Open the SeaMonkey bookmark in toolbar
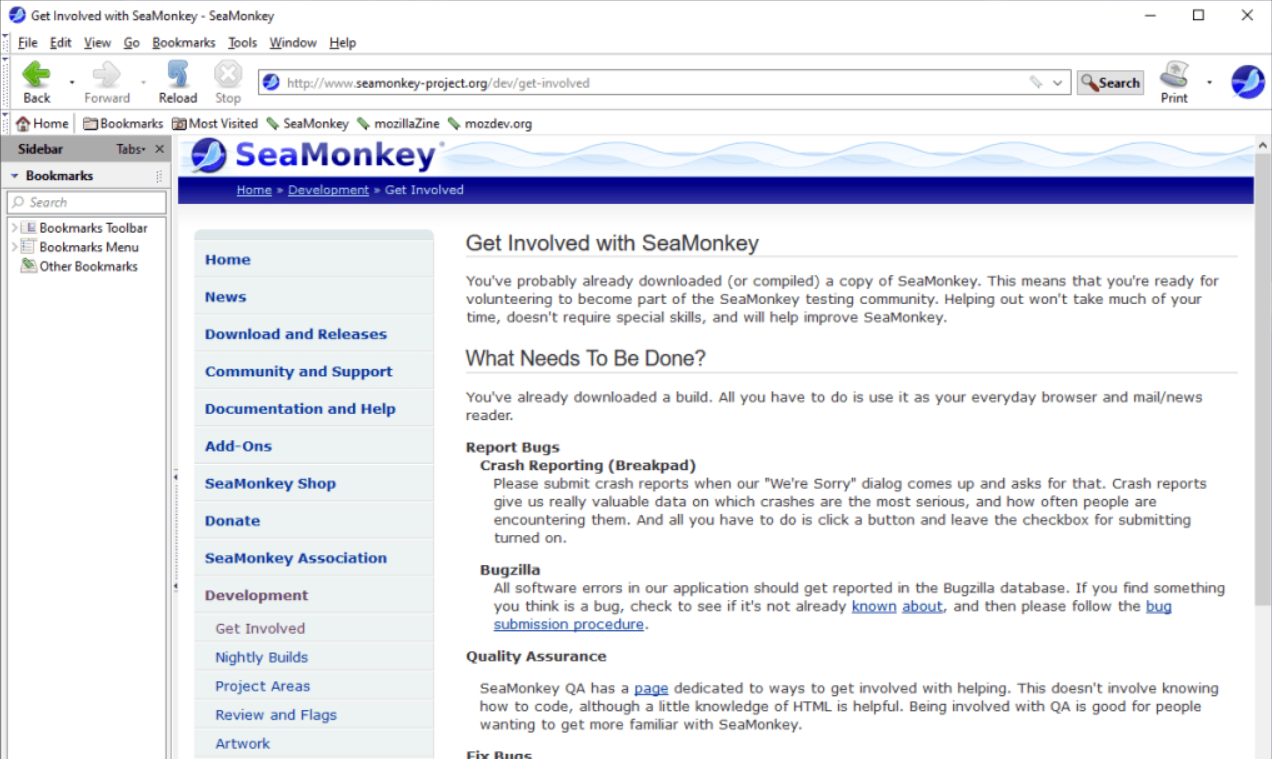 (307, 124)
